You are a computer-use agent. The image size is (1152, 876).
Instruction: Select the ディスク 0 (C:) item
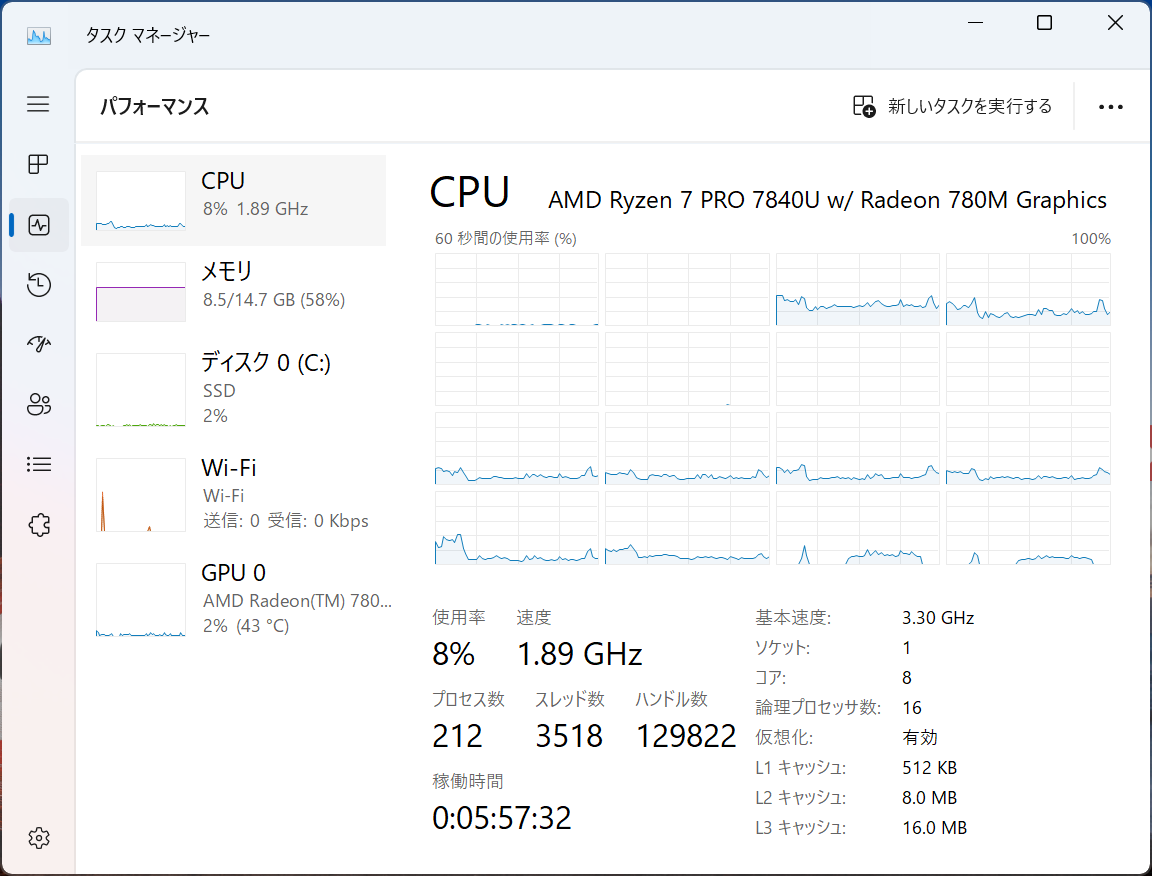[234, 389]
